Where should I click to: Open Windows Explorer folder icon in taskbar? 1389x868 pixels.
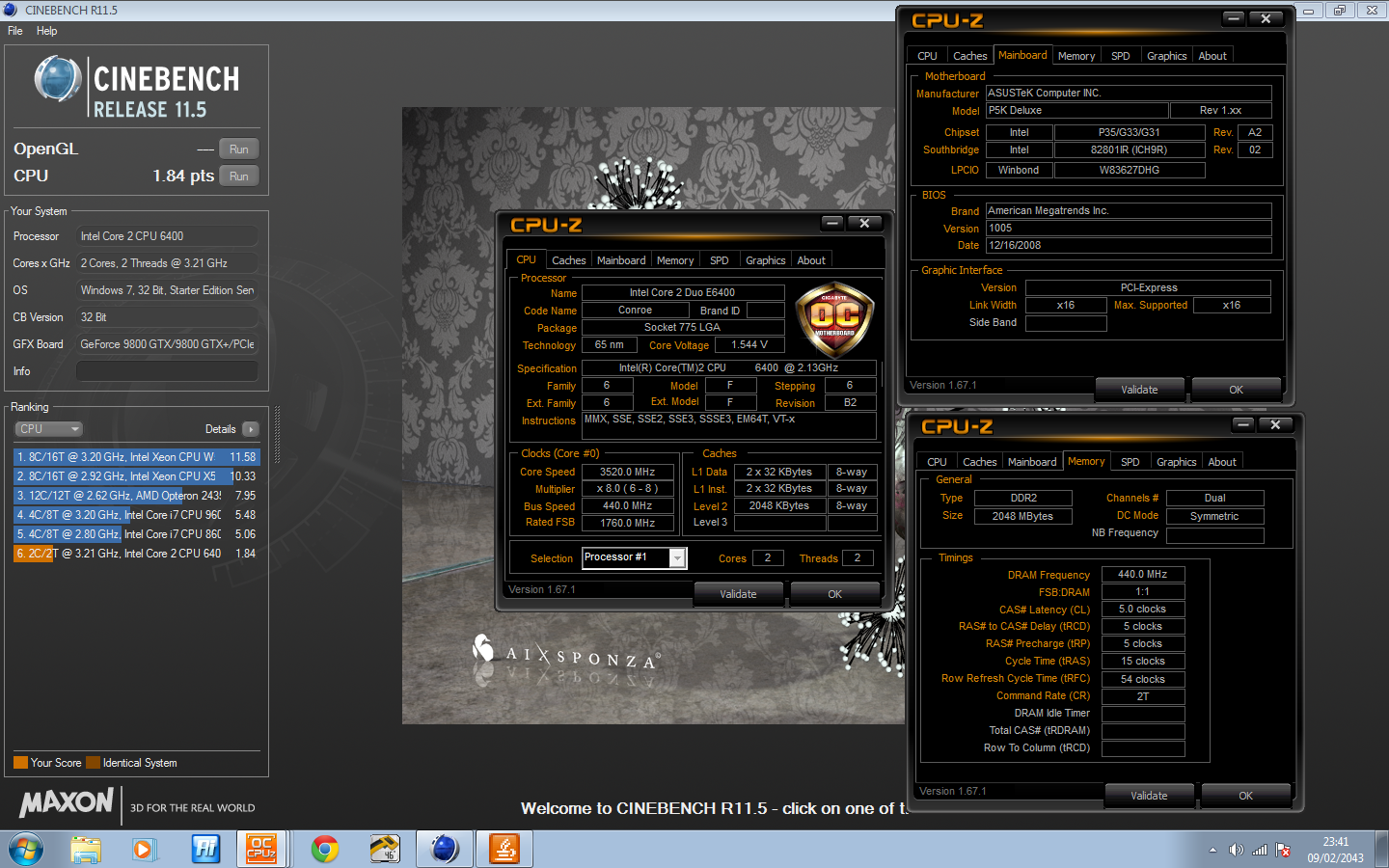[x=86, y=850]
